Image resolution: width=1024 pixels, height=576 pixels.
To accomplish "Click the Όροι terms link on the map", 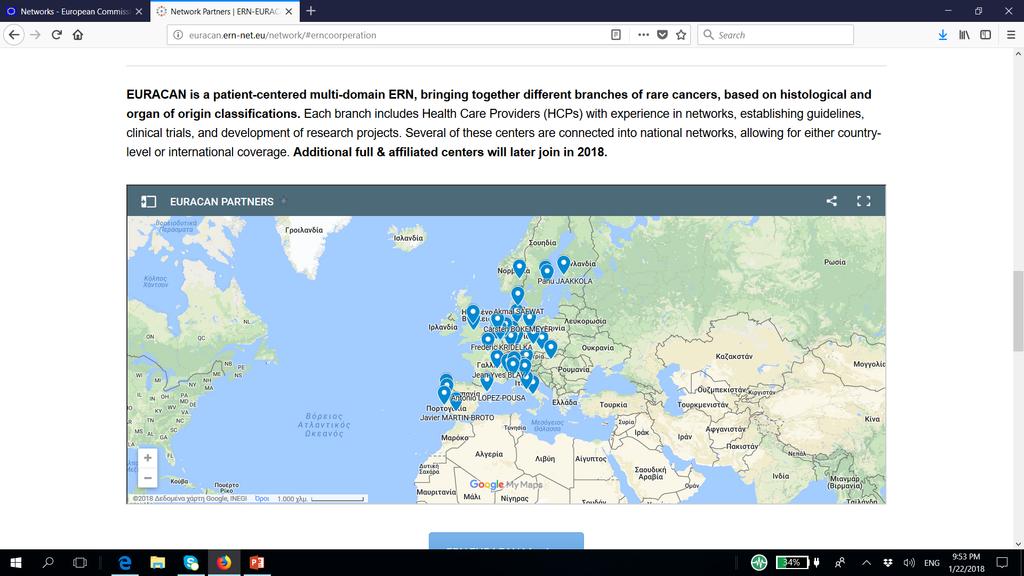I will click(x=262, y=498).
